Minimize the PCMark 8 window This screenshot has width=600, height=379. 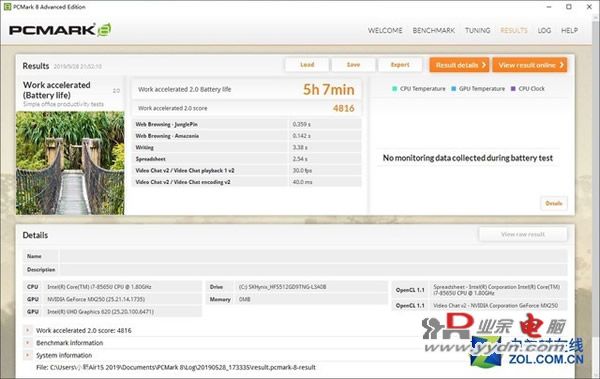(x=549, y=7)
